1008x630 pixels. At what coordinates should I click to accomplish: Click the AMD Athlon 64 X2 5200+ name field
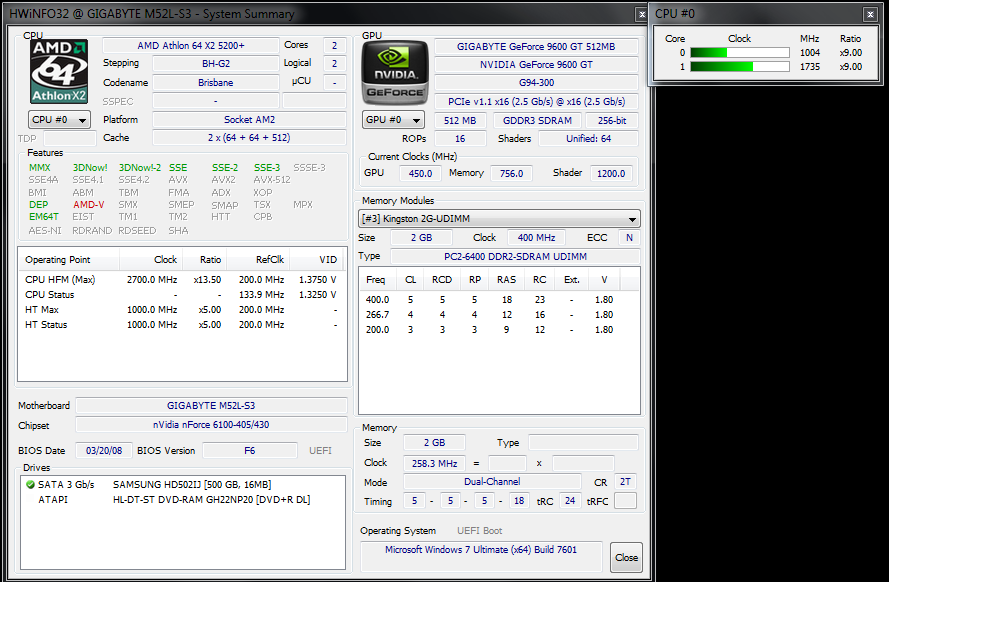[191, 46]
